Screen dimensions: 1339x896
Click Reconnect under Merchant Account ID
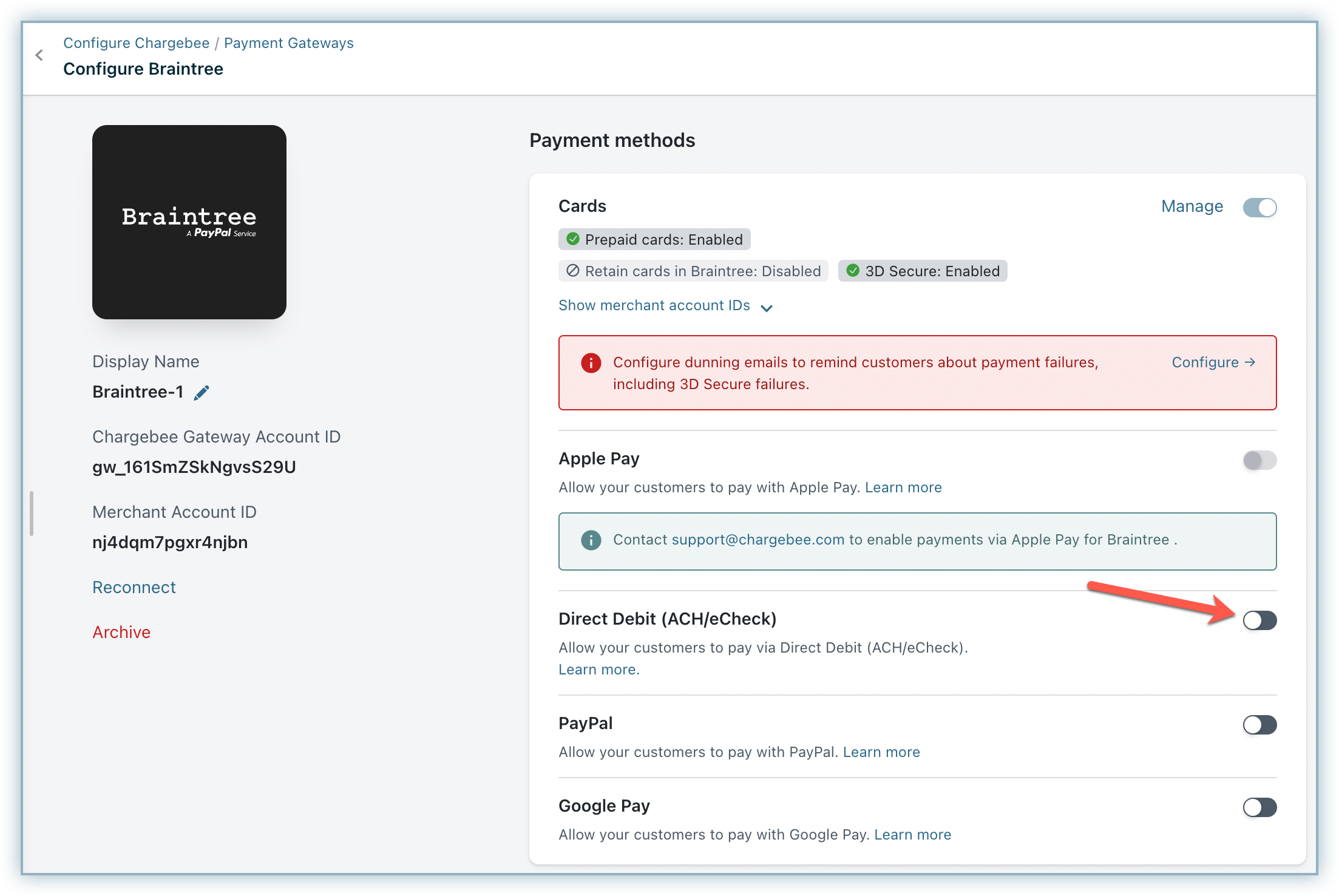(134, 587)
